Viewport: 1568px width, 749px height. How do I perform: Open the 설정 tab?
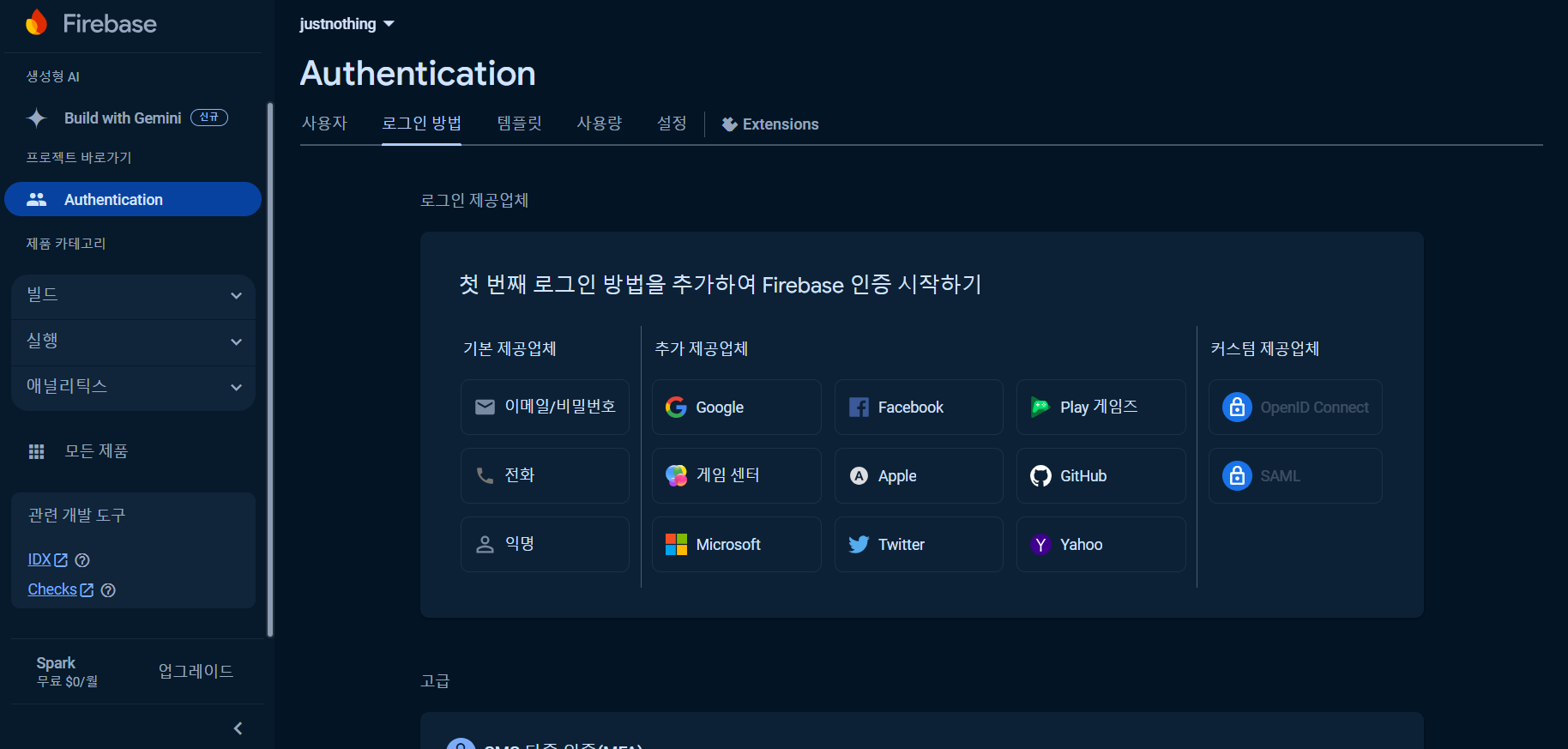[672, 124]
